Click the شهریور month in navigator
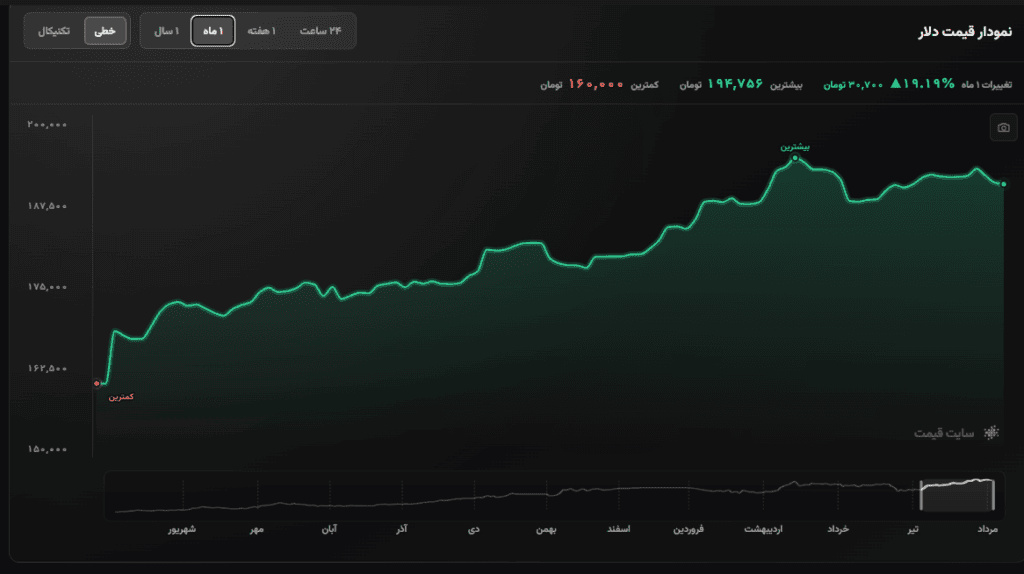Screen dimensions: 1024x574 [x=182, y=529]
